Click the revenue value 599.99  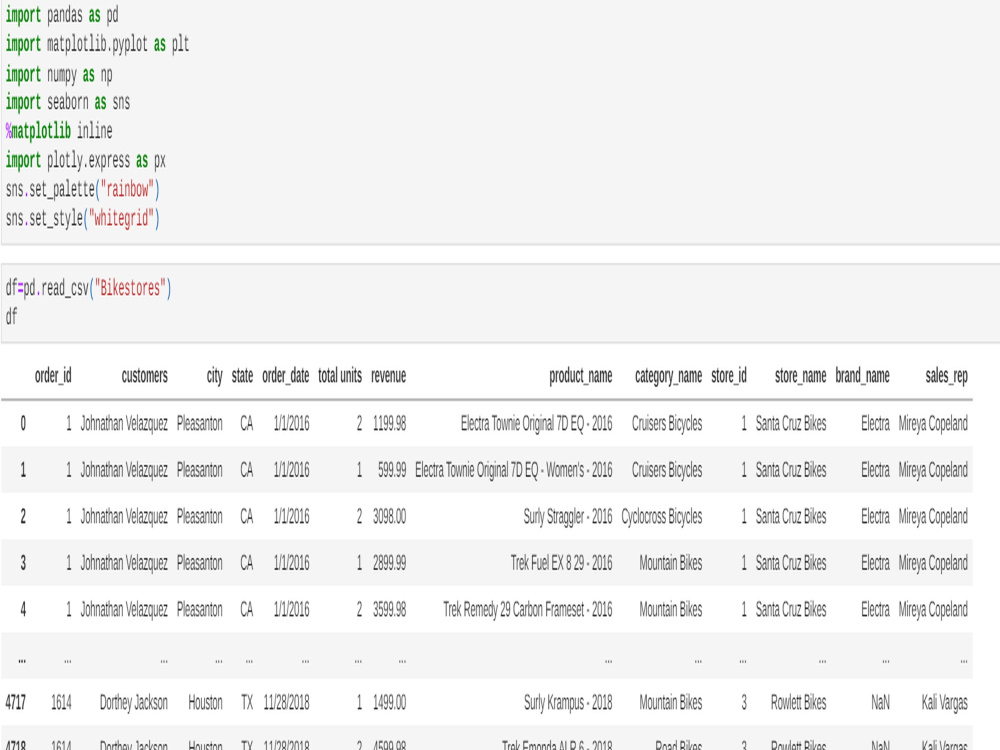[x=392, y=470]
